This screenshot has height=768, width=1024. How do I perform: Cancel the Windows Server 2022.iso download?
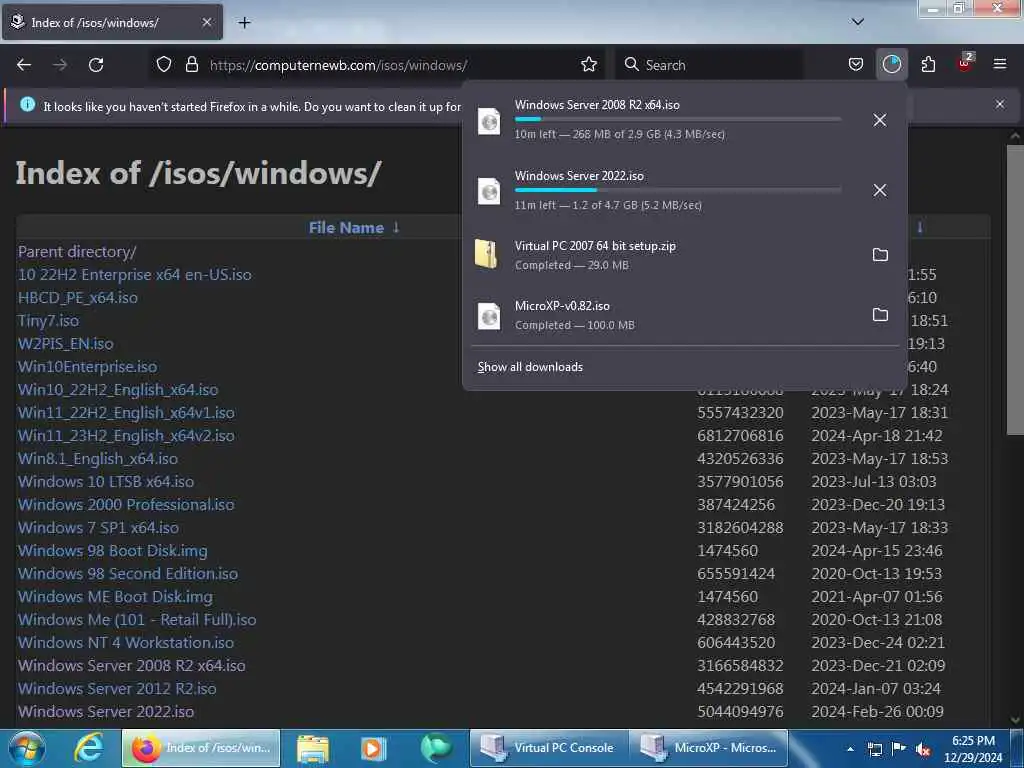pos(880,190)
